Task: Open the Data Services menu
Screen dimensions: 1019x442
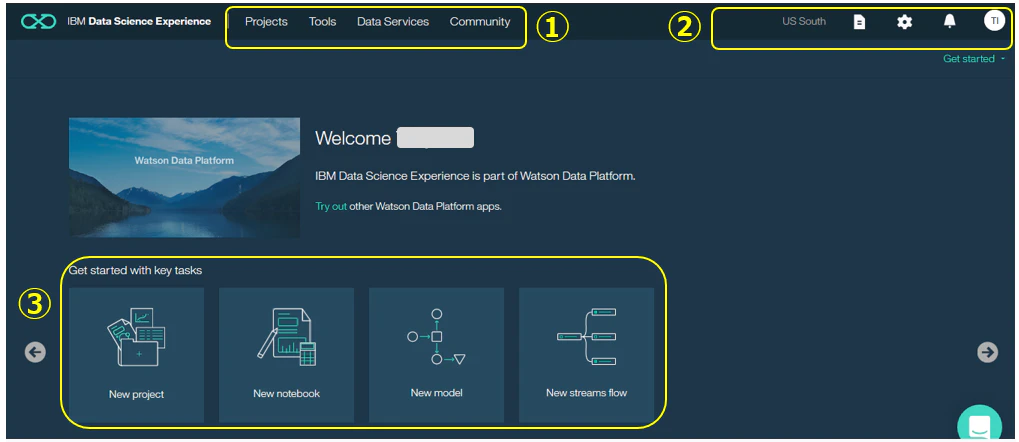Action: (393, 21)
